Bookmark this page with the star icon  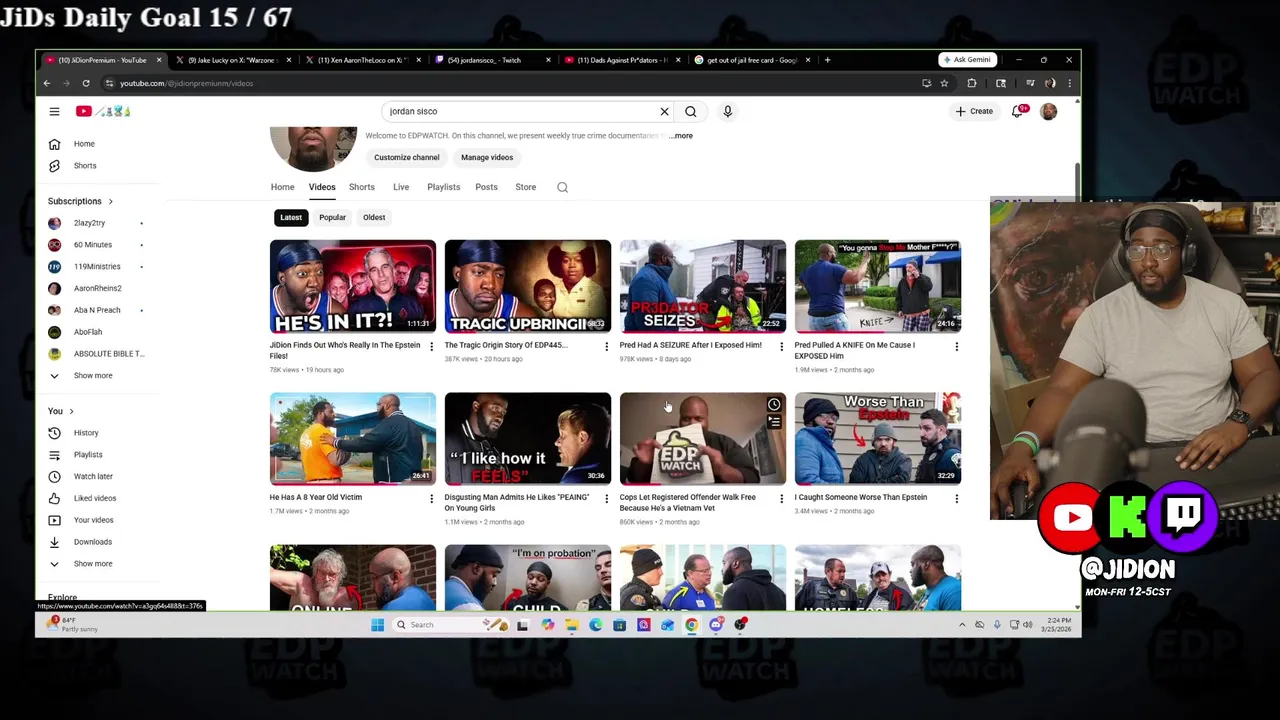tap(944, 83)
